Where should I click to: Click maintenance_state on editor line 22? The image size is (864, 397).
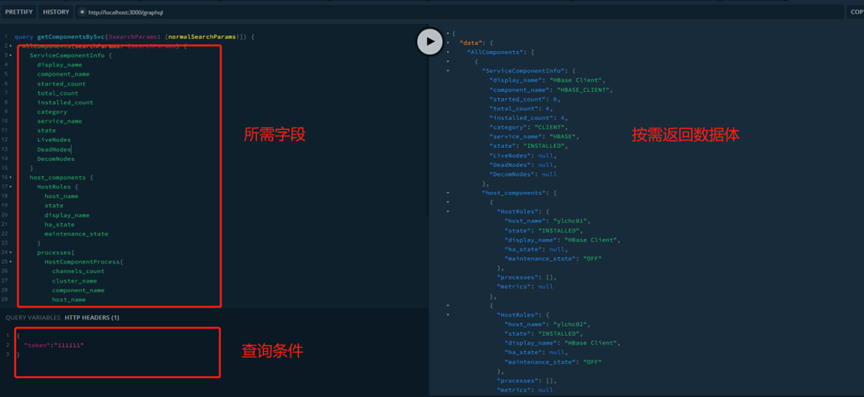77,234
